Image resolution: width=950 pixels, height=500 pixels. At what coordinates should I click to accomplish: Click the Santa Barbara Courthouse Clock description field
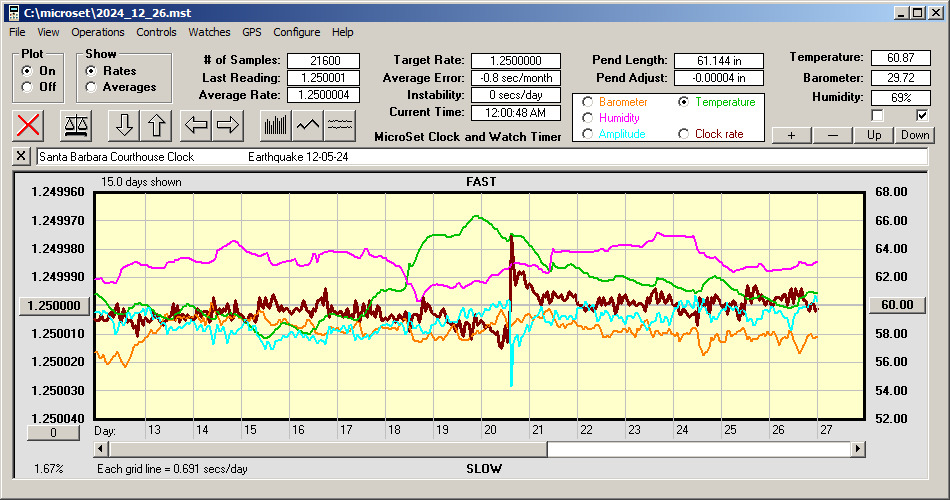pos(480,157)
